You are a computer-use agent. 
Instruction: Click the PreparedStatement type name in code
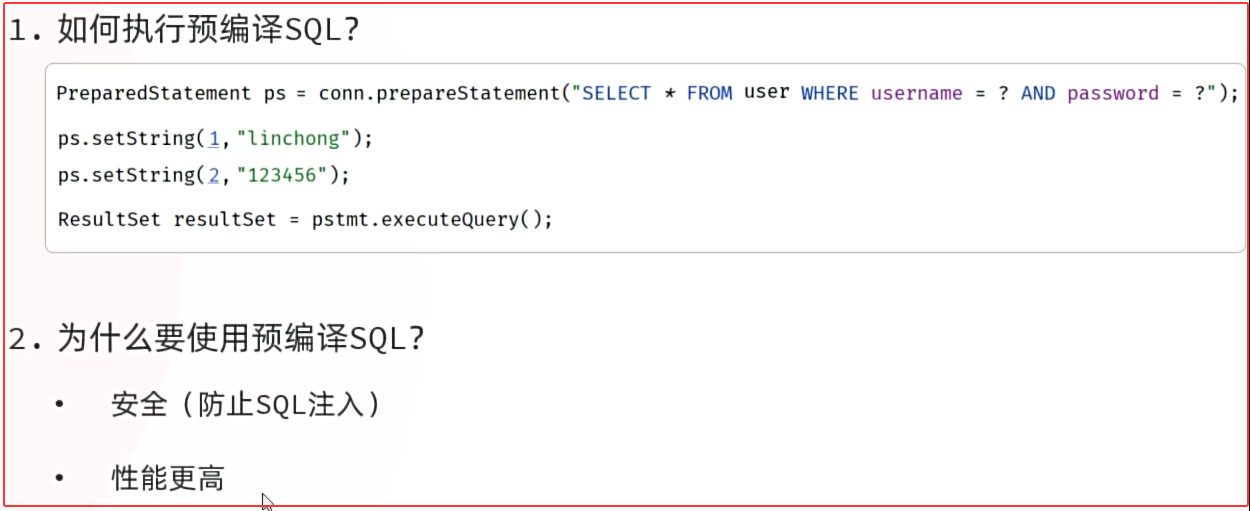[153, 94]
